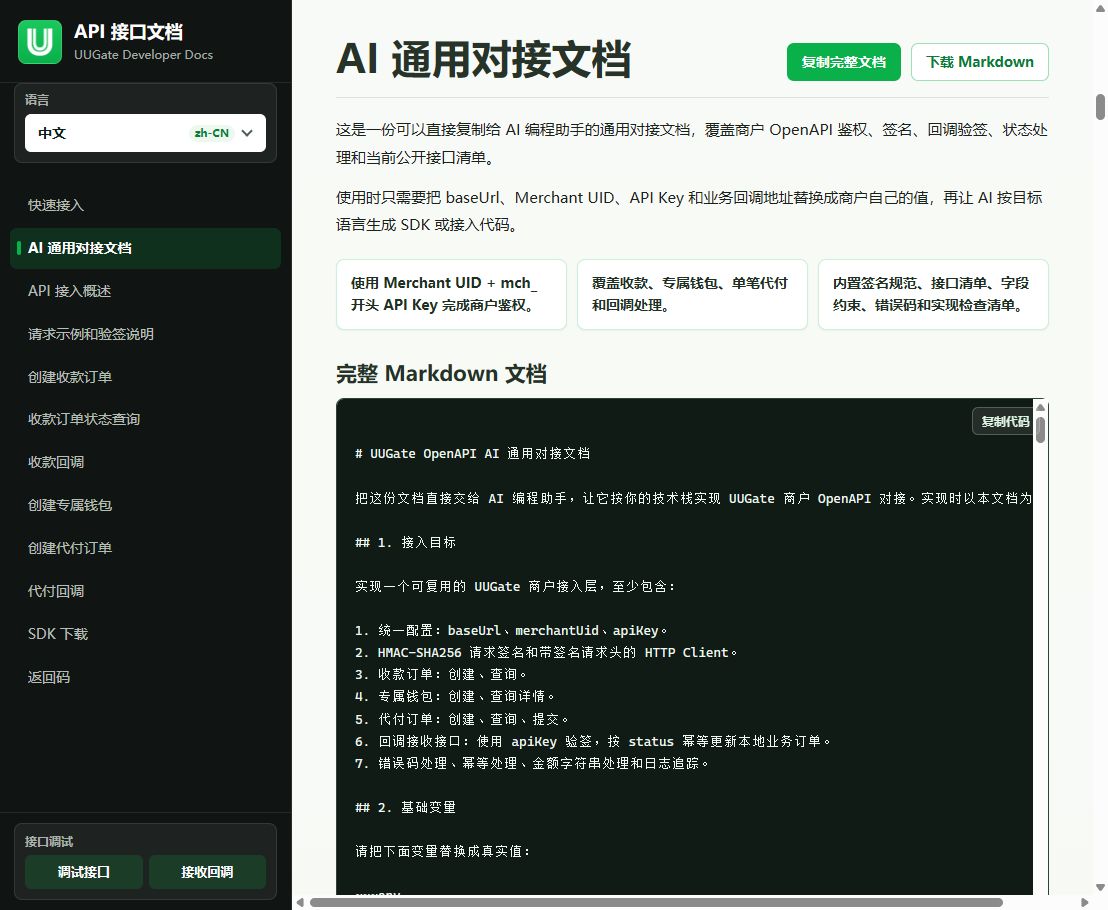Click the card 覆盖收款、专属钱包、单笔代付

(x=692, y=294)
